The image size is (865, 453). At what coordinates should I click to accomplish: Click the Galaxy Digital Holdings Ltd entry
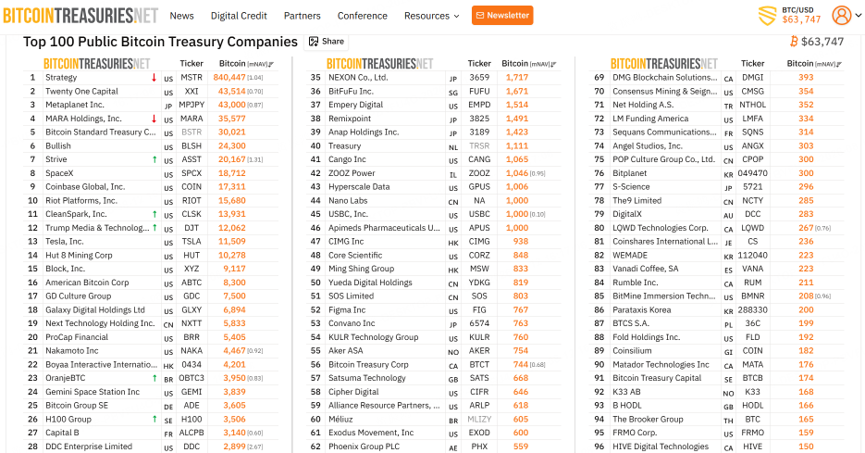[x=95, y=310]
